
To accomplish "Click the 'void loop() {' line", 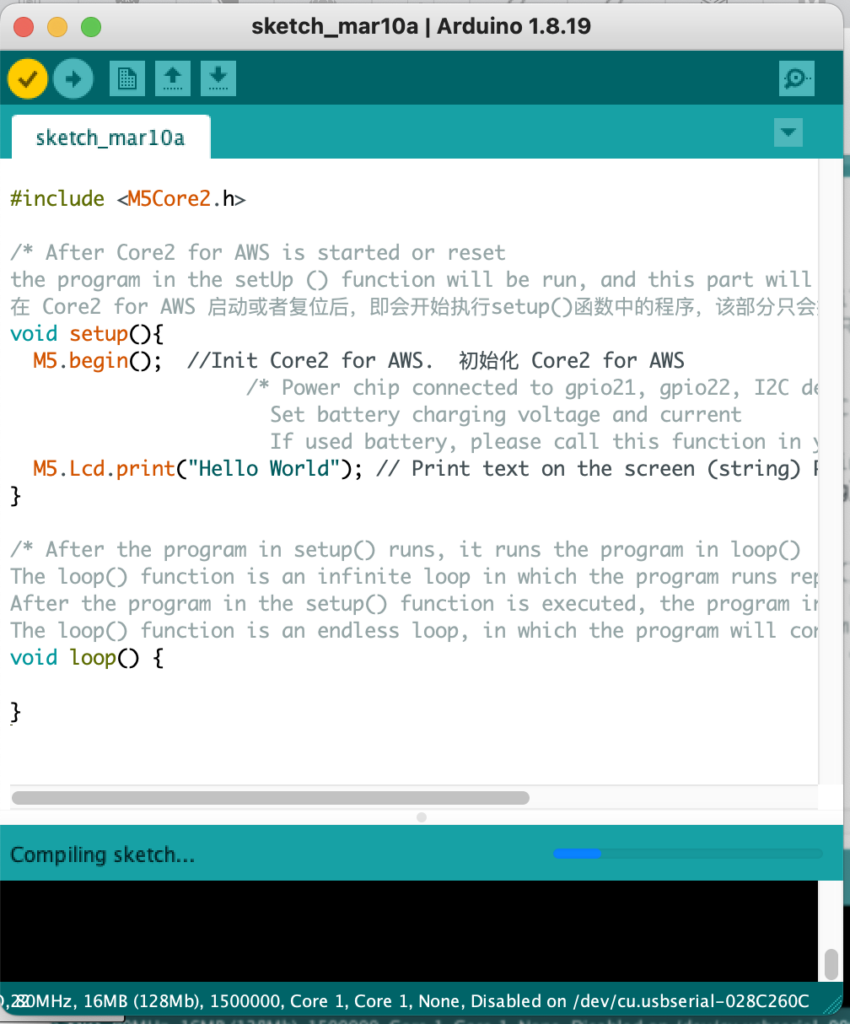I will point(87,658).
